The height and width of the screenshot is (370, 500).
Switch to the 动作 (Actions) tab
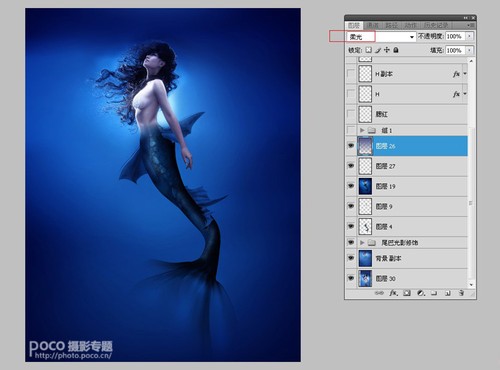(x=411, y=25)
